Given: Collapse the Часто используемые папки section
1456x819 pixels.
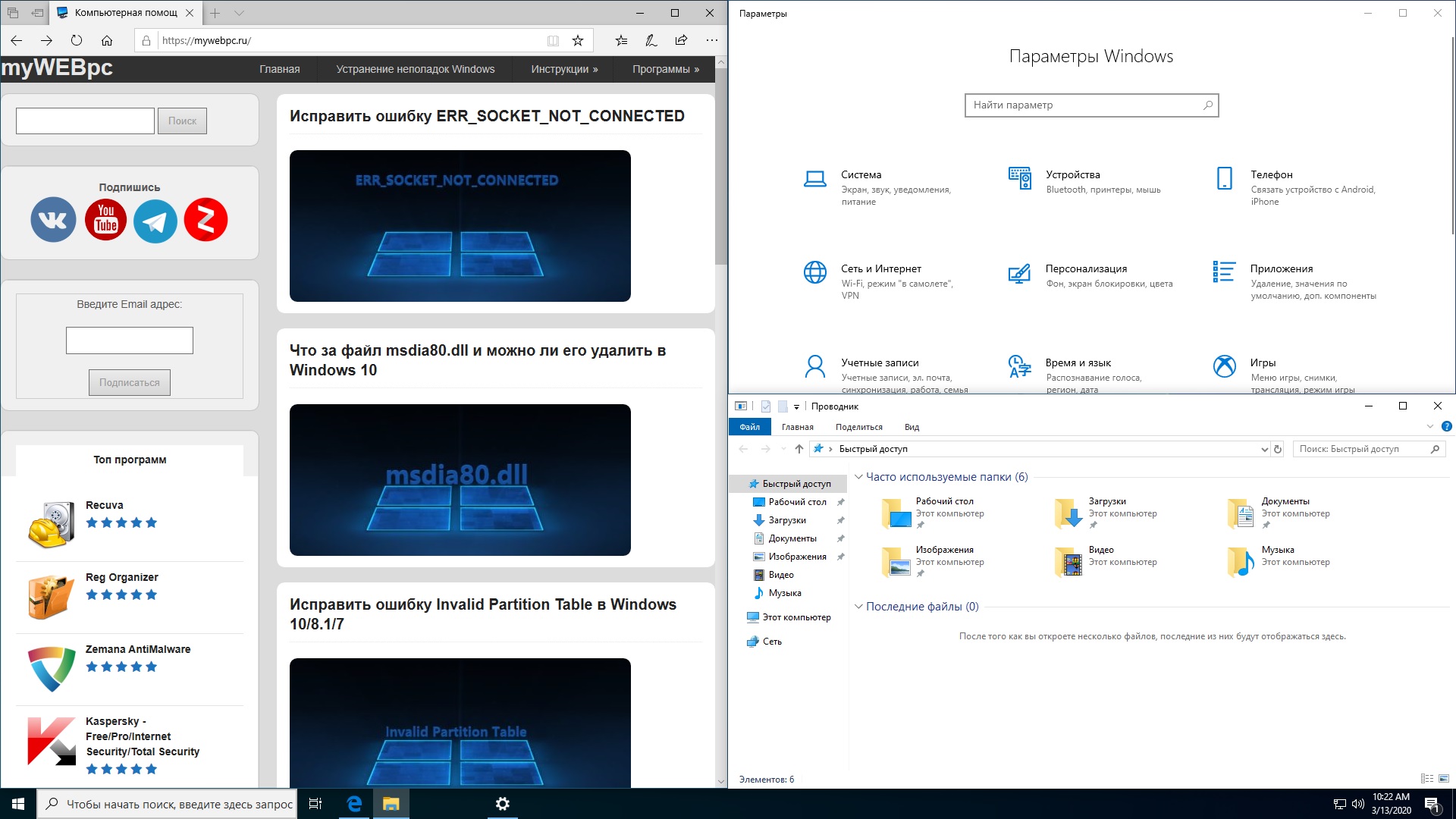Looking at the screenshot, I should (x=858, y=477).
